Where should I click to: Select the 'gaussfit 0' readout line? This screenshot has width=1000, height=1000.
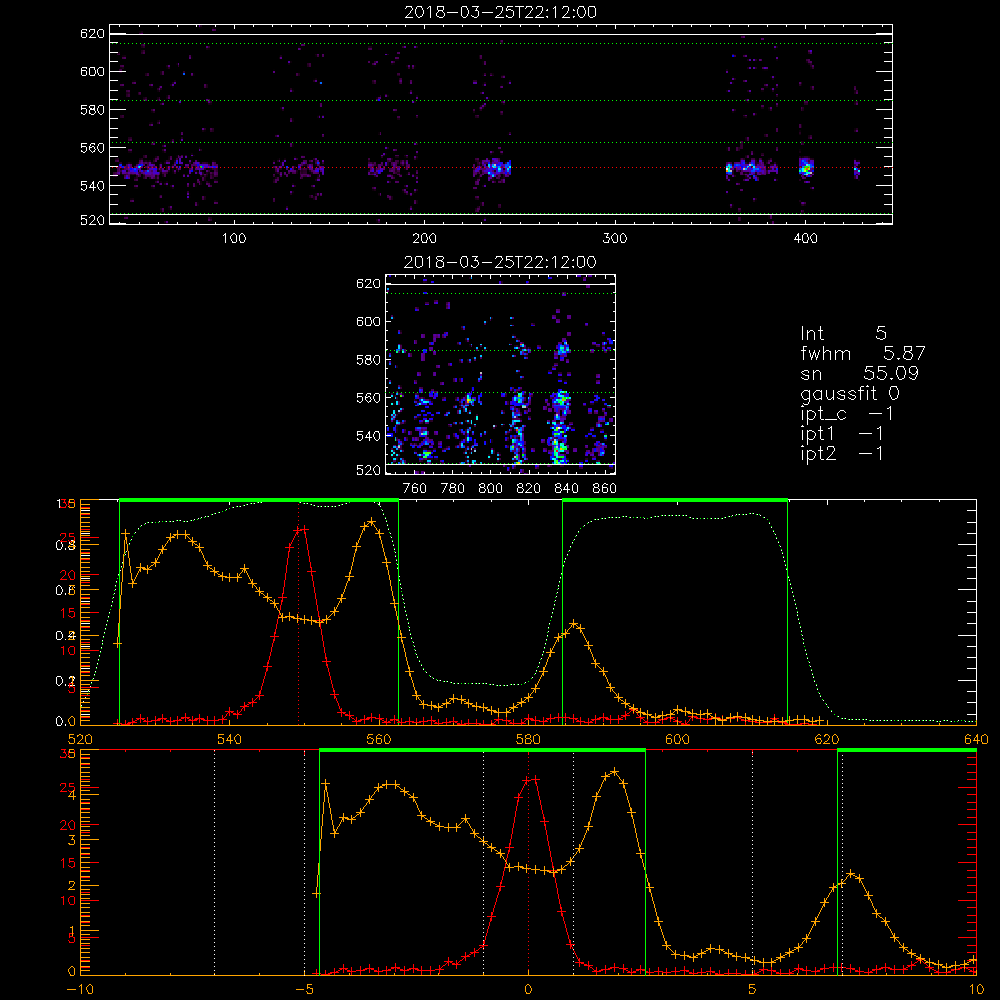849,393
